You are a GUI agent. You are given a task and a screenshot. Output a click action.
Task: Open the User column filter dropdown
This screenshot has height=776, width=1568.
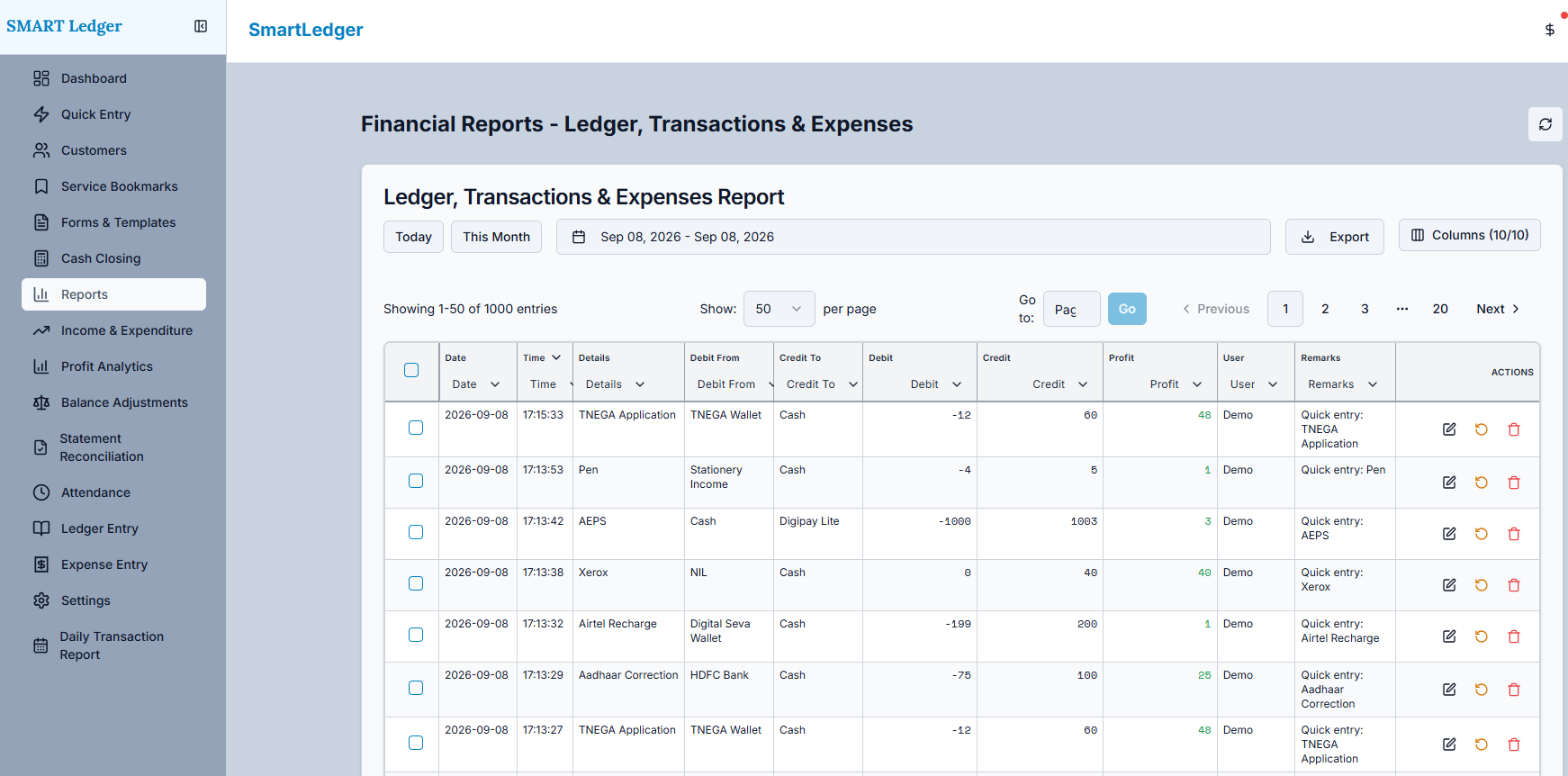[1254, 384]
